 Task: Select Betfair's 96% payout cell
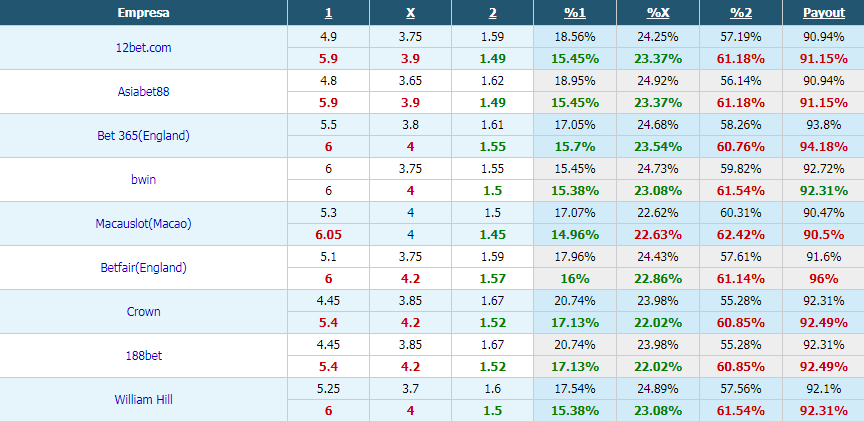pyautogui.click(x=823, y=279)
